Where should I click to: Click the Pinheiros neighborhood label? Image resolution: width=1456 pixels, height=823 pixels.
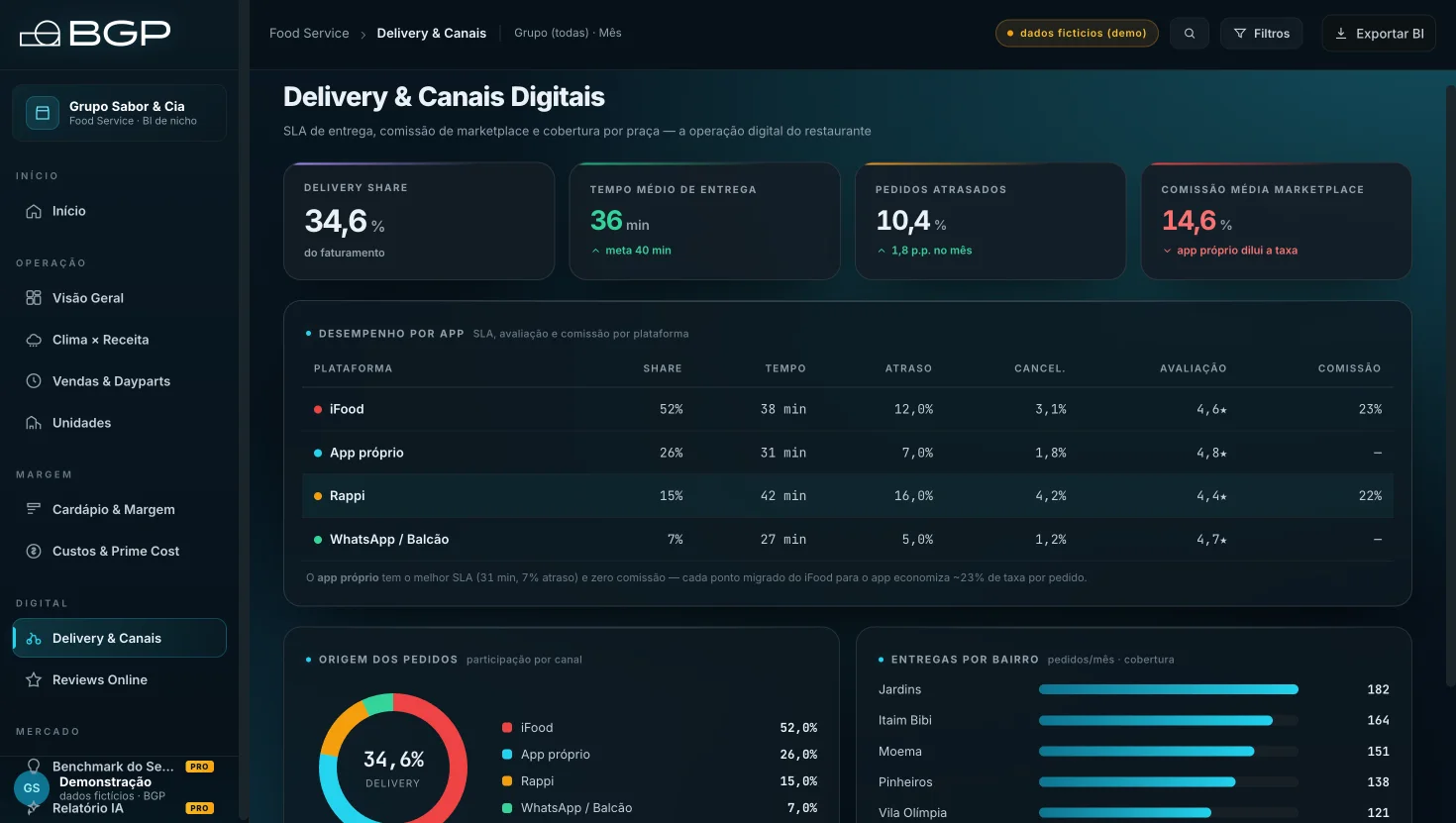[905, 782]
